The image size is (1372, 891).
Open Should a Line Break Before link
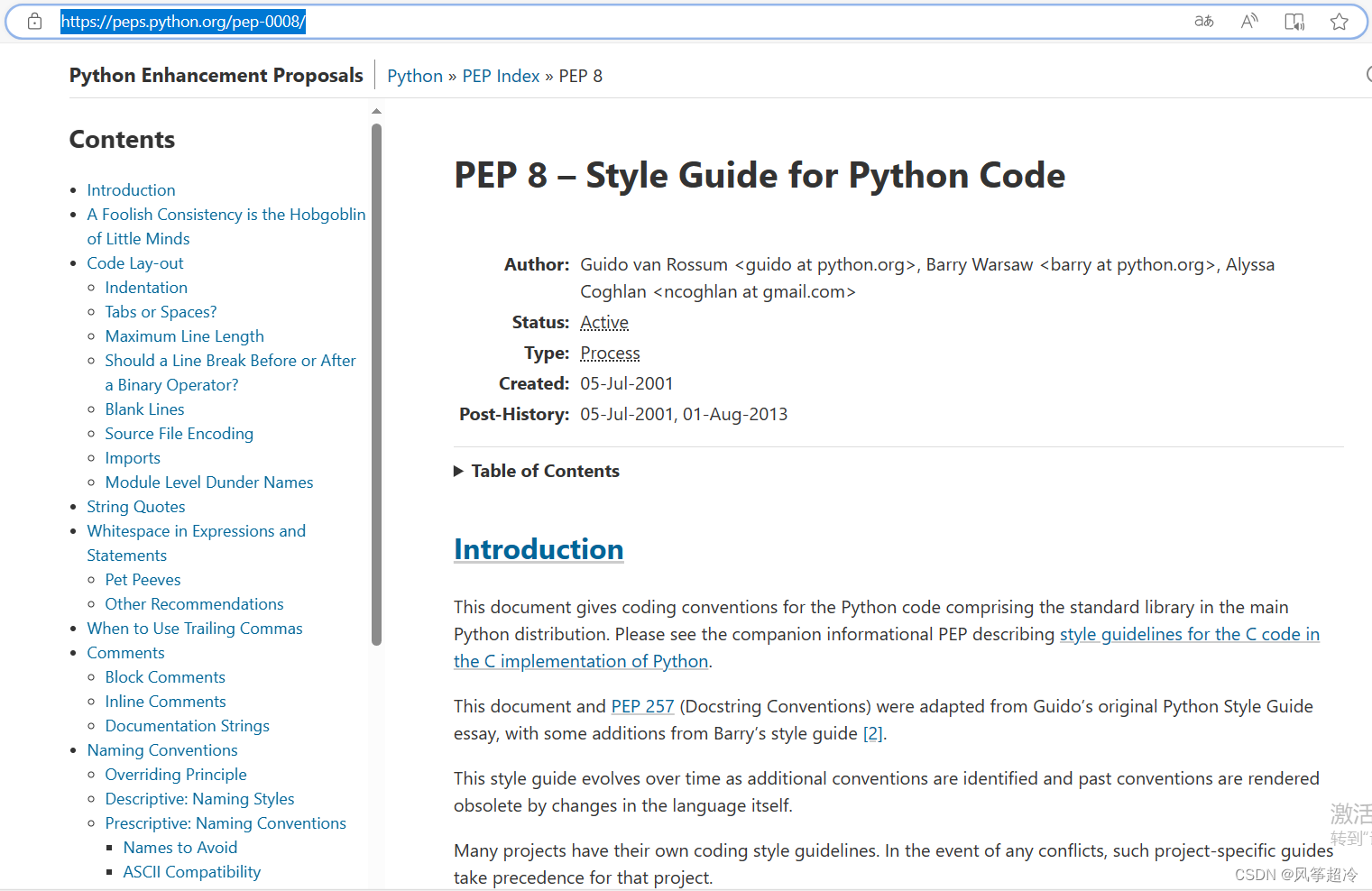pos(230,372)
